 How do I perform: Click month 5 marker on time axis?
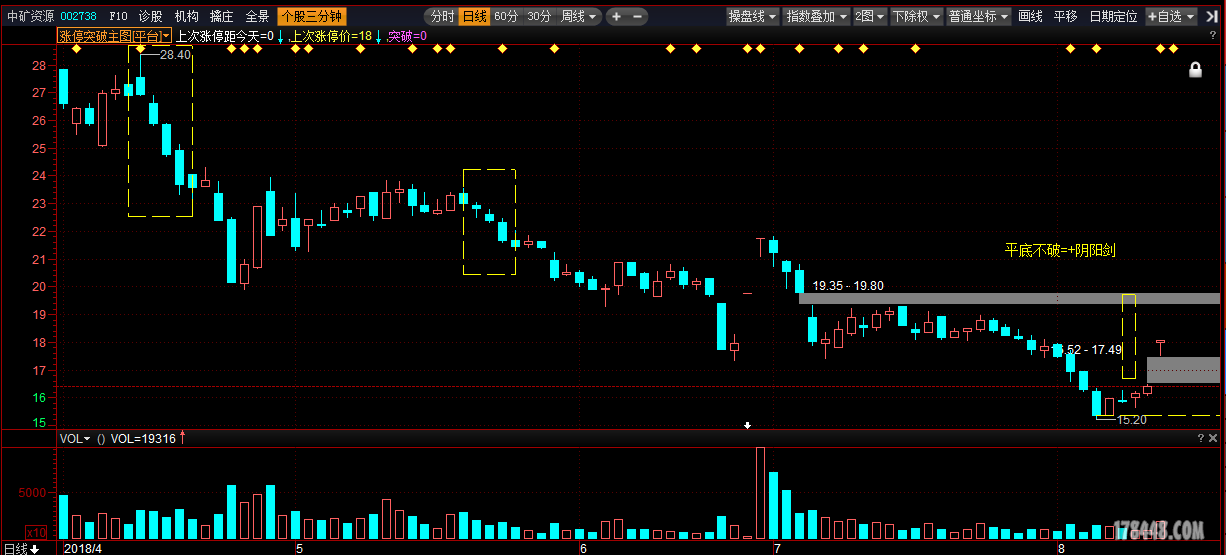tap(299, 548)
